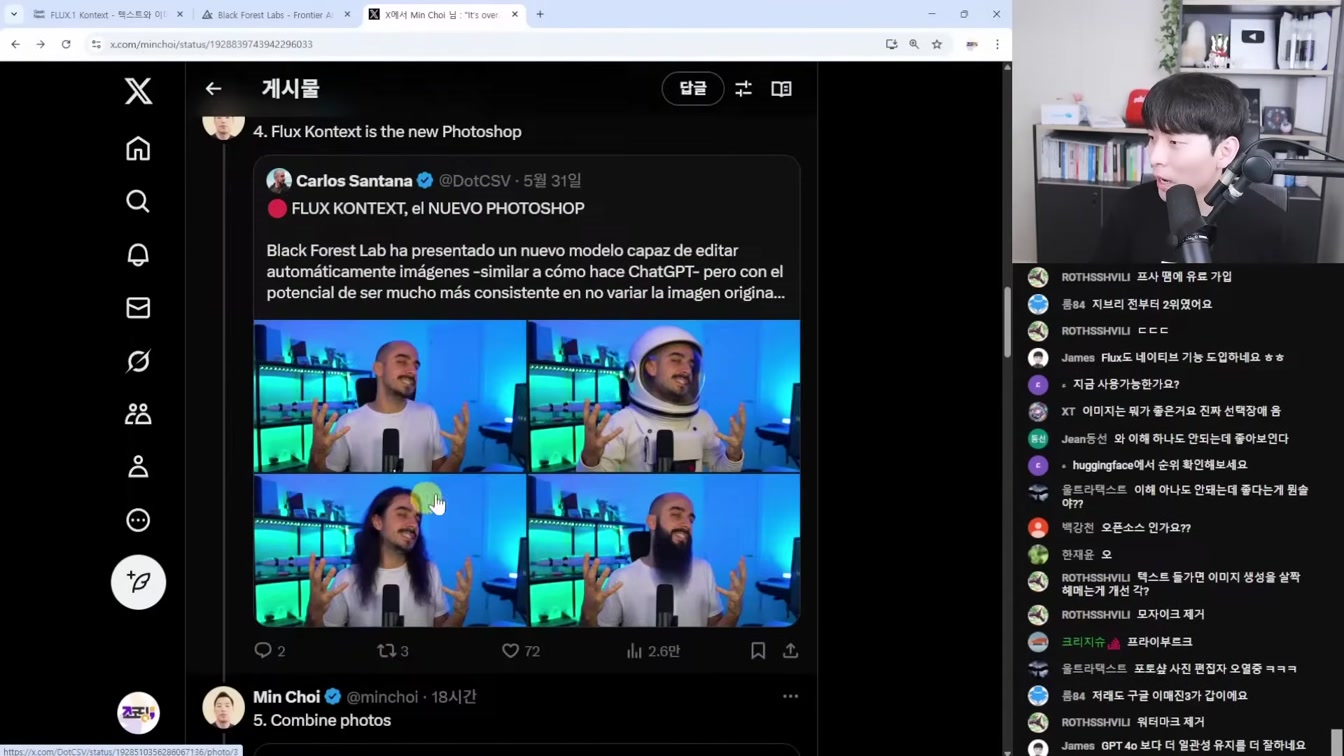Click chat message '오픈소스 인가요??'
The width and height of the screenshot is (1344, 756).
(x=1145, y=528)
